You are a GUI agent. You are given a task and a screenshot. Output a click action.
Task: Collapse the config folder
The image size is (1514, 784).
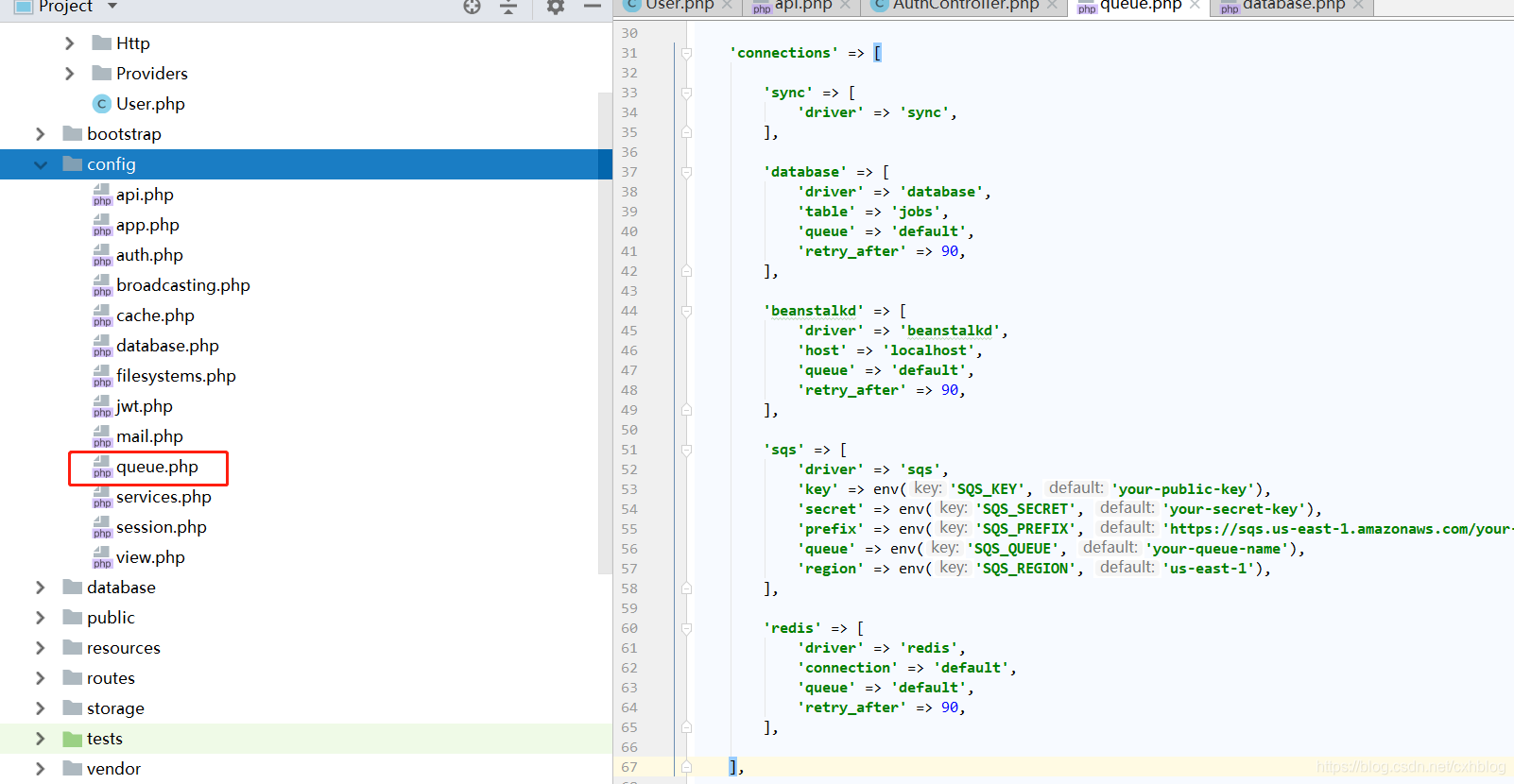41,164
